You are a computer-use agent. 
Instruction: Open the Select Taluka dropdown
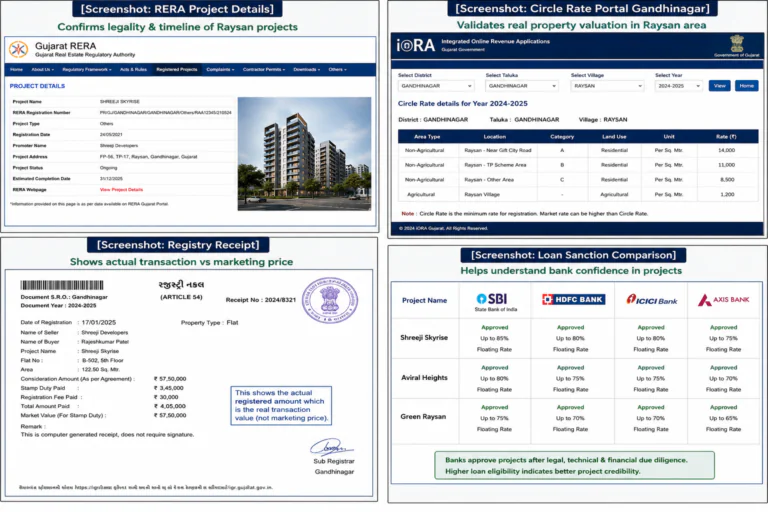522,86
